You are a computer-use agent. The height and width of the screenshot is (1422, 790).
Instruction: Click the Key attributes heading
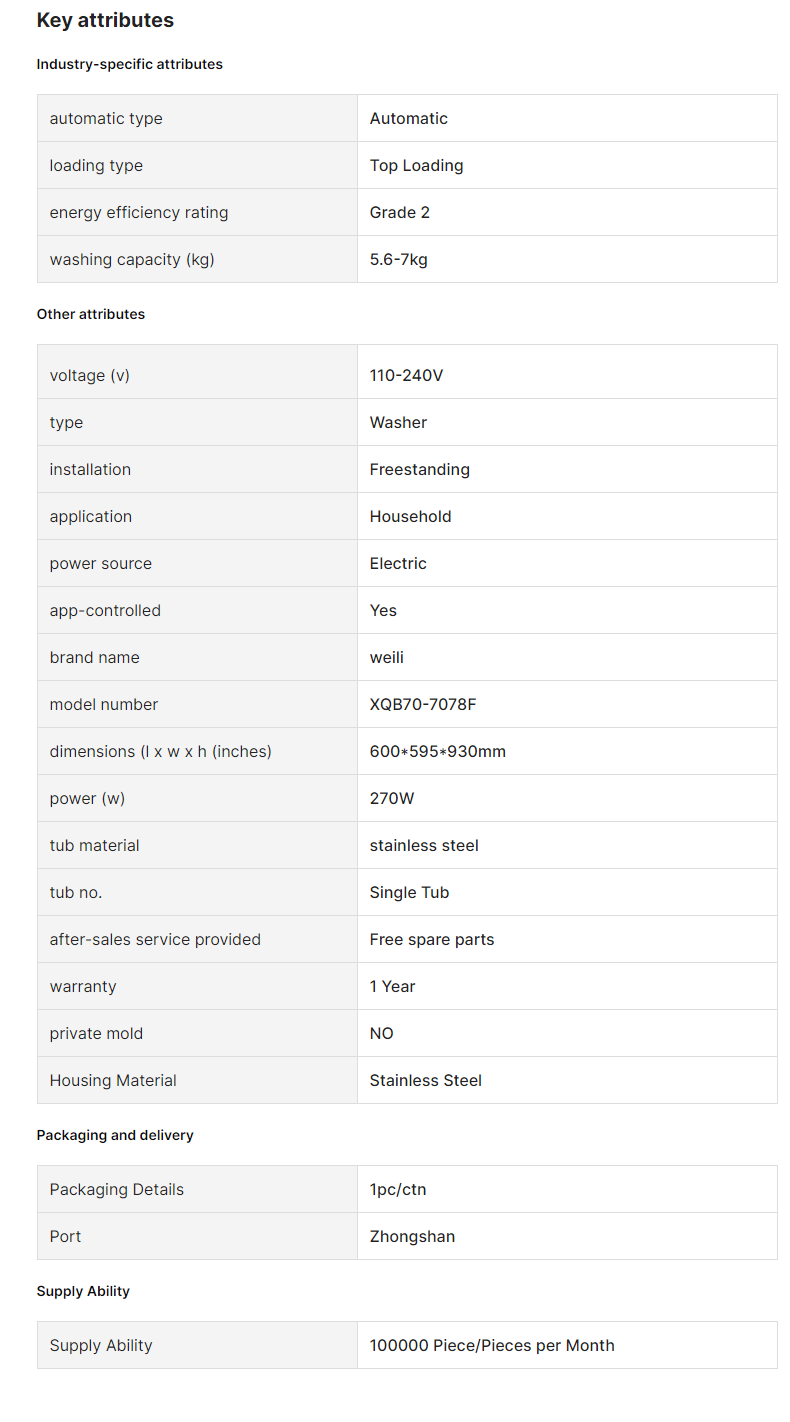[x=105, y=20]
